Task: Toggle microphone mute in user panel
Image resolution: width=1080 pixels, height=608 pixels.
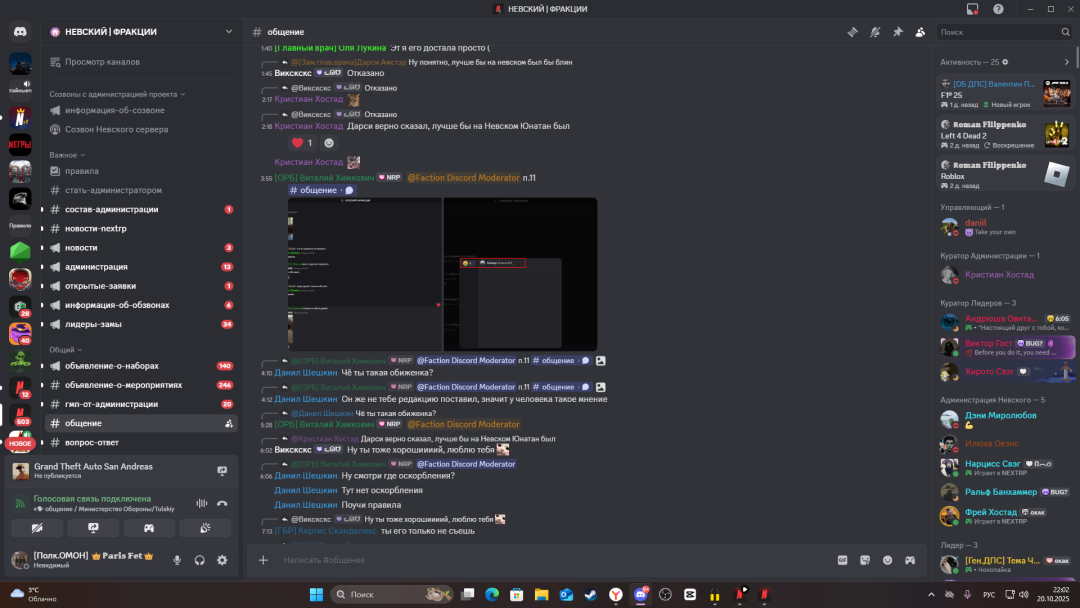Action: pyautogui.click(x=177, y=560)
